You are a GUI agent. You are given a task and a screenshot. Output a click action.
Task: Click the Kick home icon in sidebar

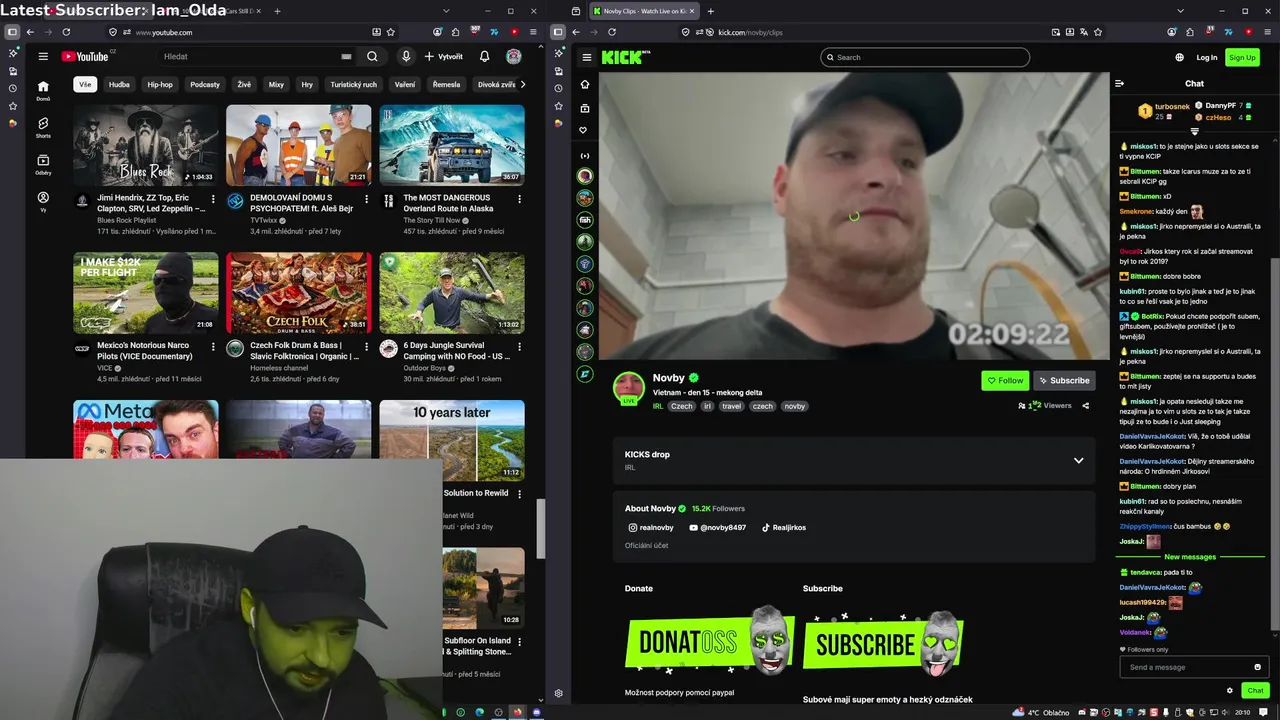[x=585, y=85]
